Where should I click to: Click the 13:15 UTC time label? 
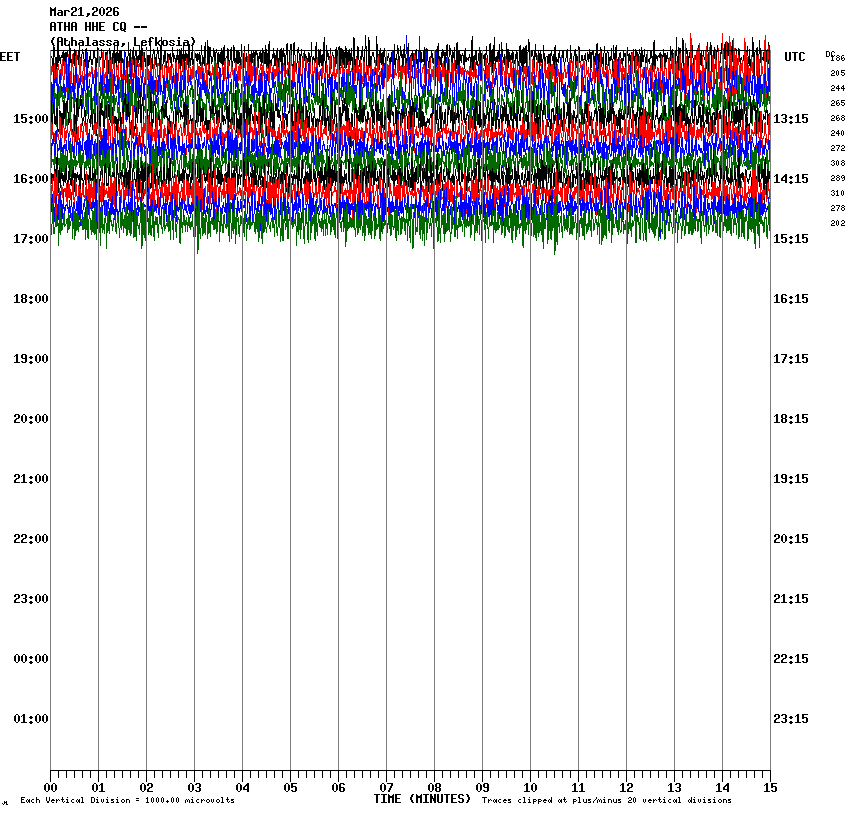[x=791, y=119]
